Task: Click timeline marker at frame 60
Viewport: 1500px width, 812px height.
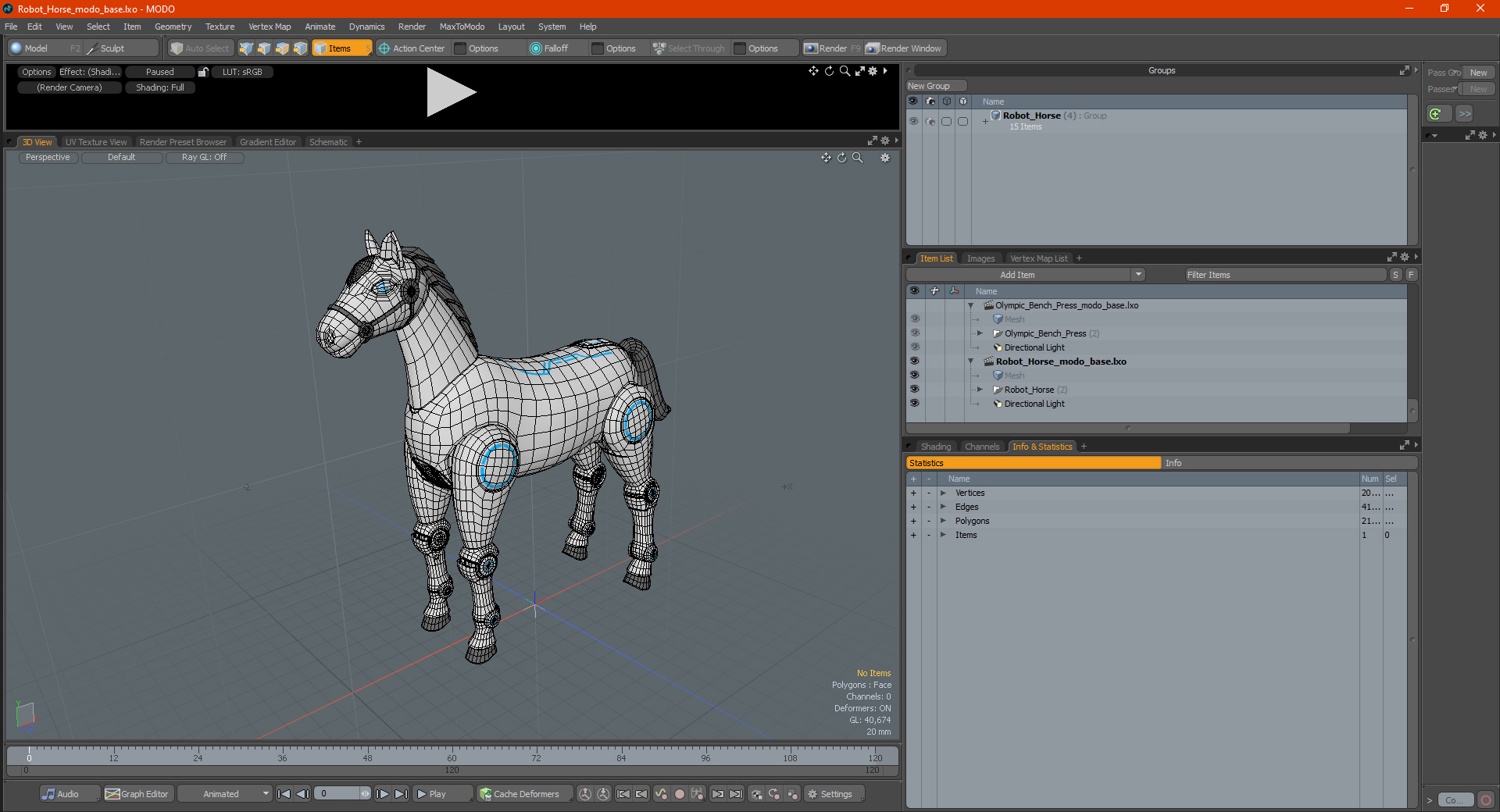Action: click(452, 753)
